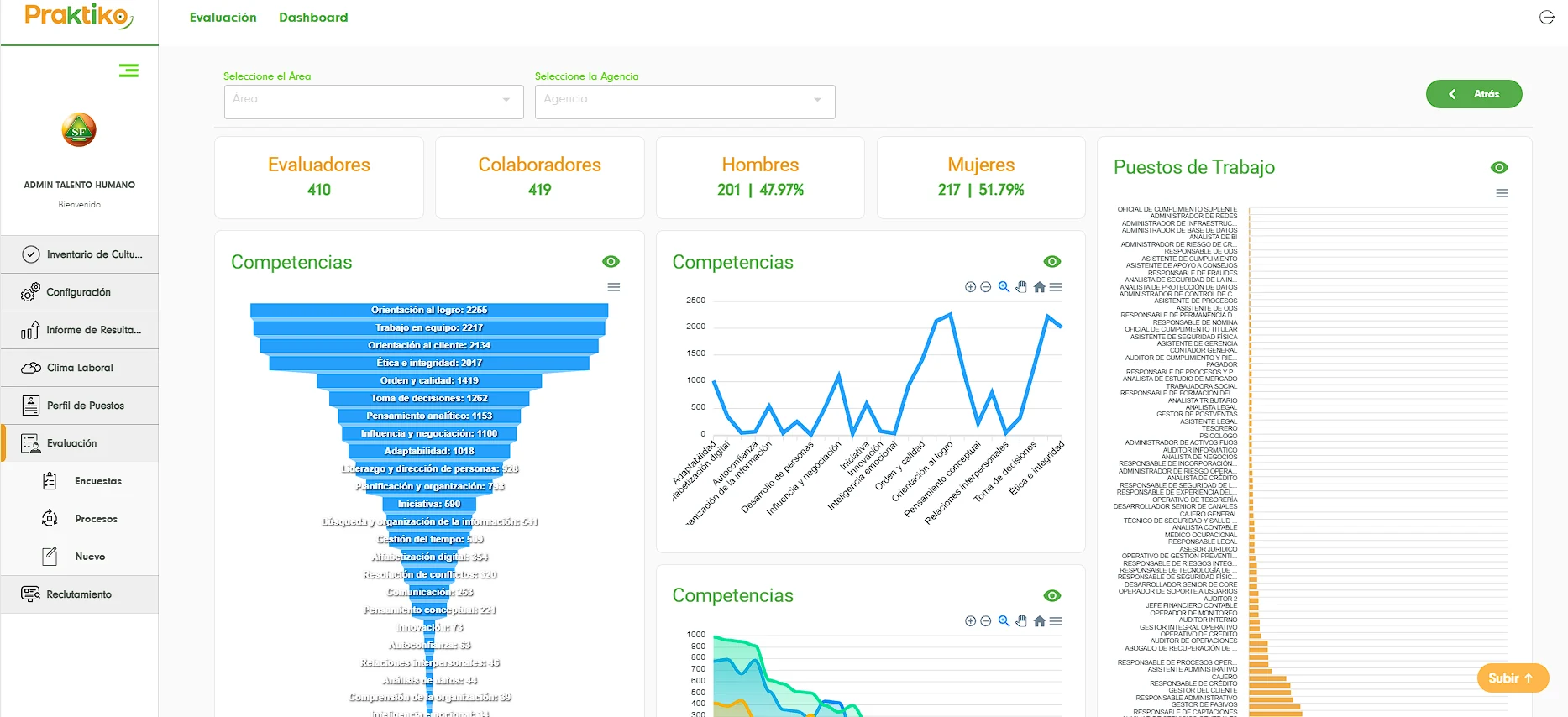Open Reclutamiento in the sidebar

[80, 594]
